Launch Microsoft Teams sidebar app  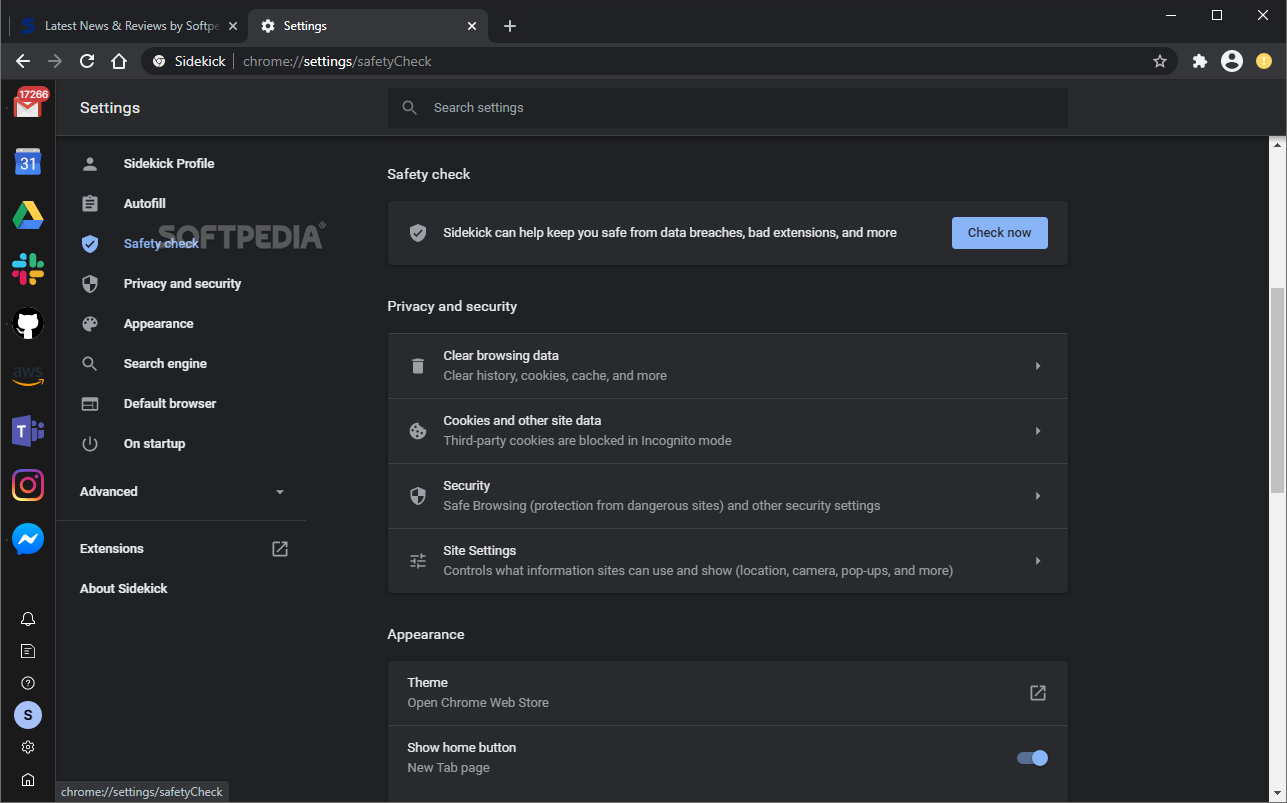pos(28,431)
